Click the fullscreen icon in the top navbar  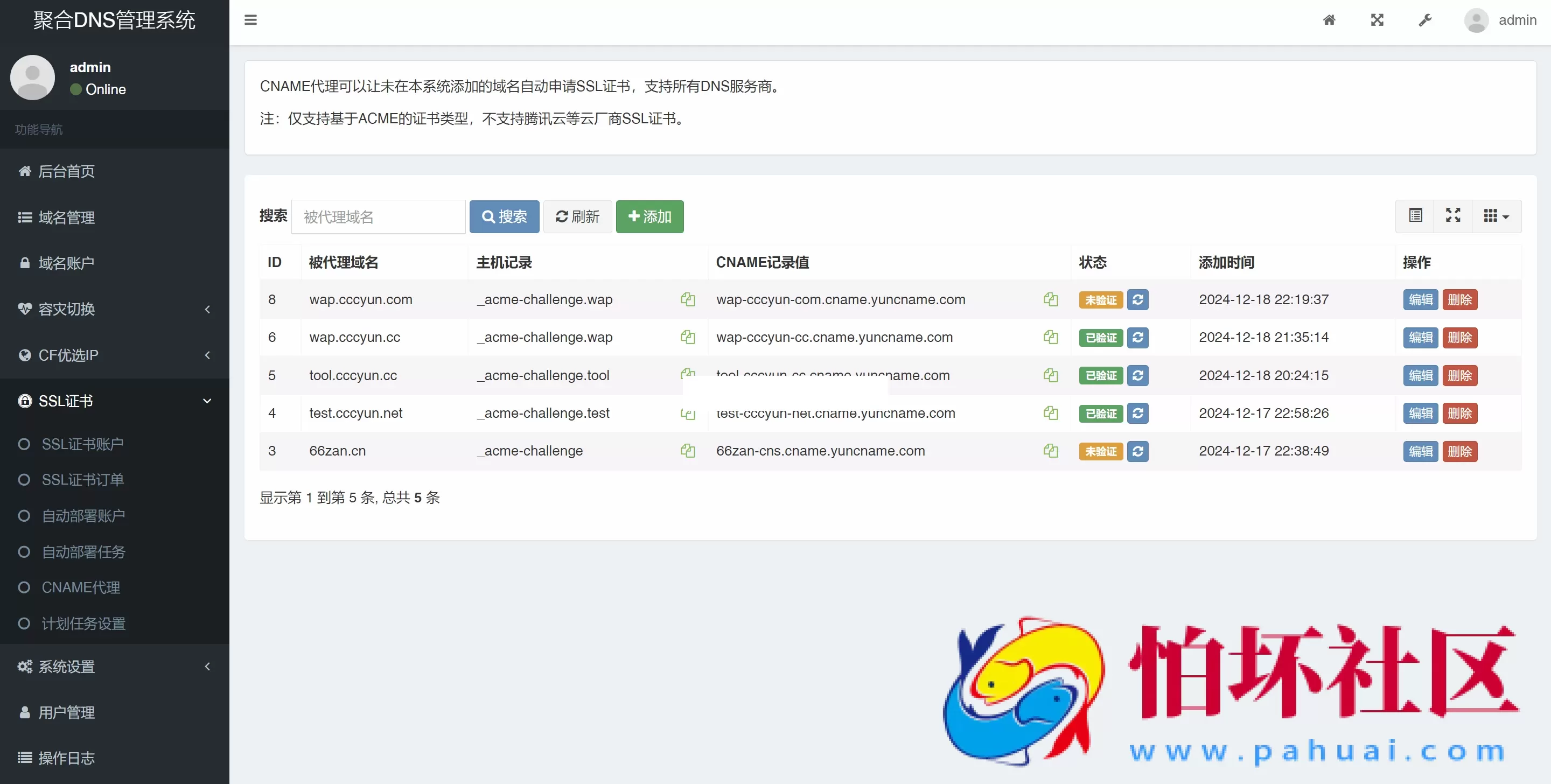(x=1377, y=19)
